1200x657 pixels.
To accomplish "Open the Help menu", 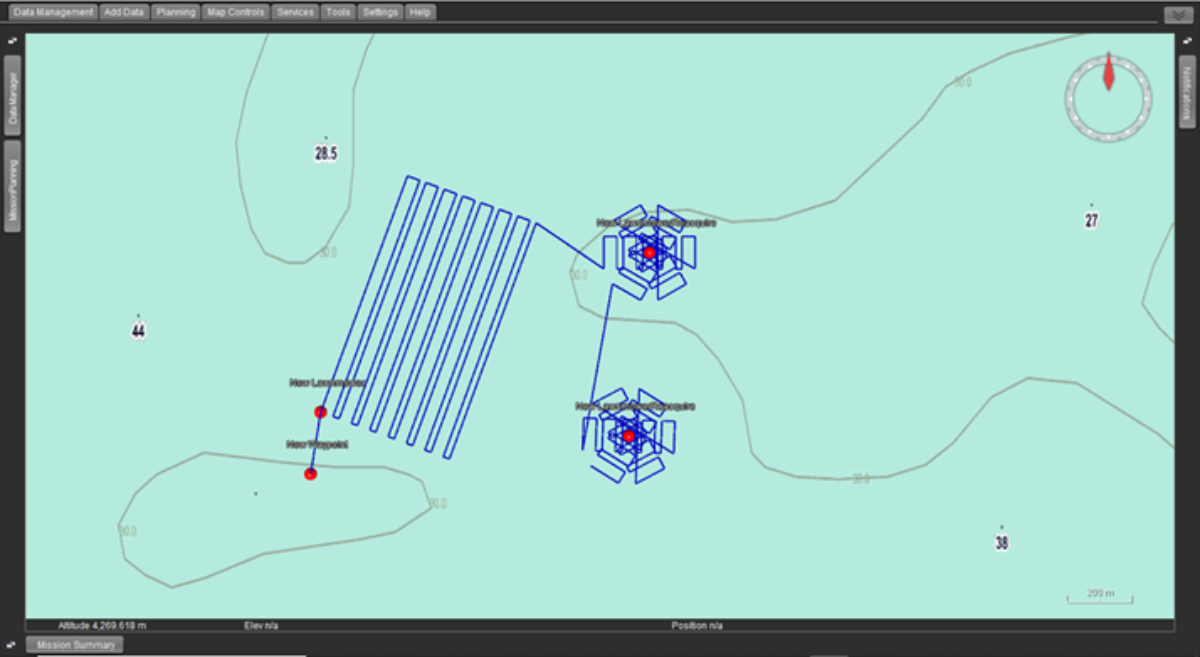I will point(421,12).
